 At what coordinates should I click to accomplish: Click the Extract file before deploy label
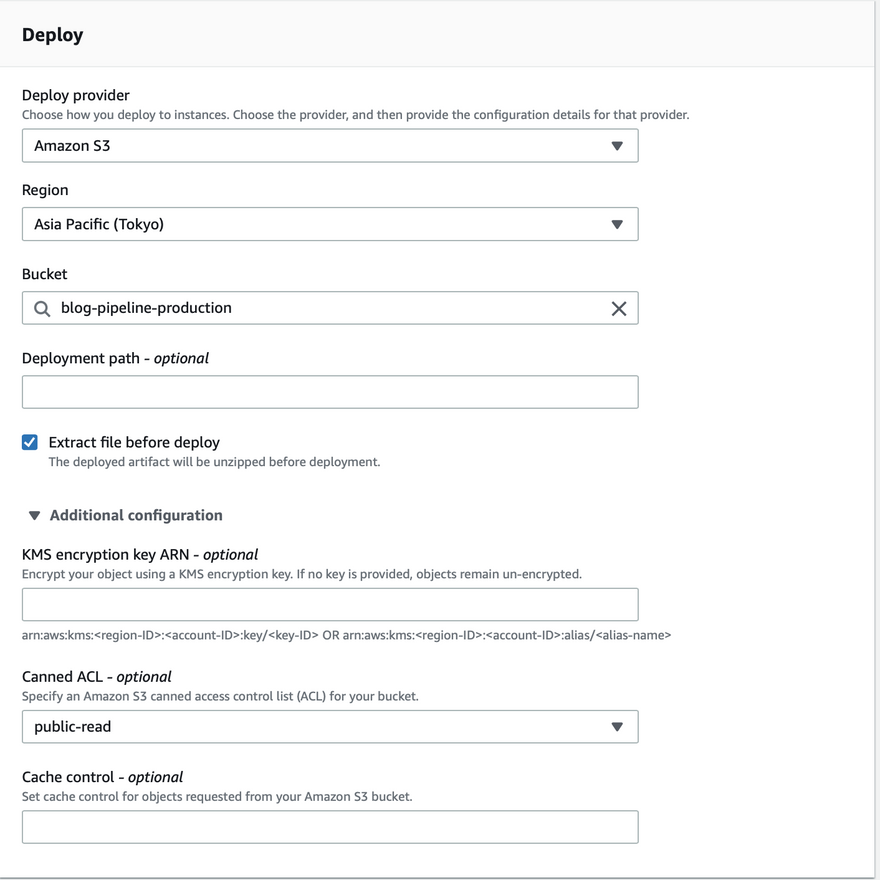134,442
